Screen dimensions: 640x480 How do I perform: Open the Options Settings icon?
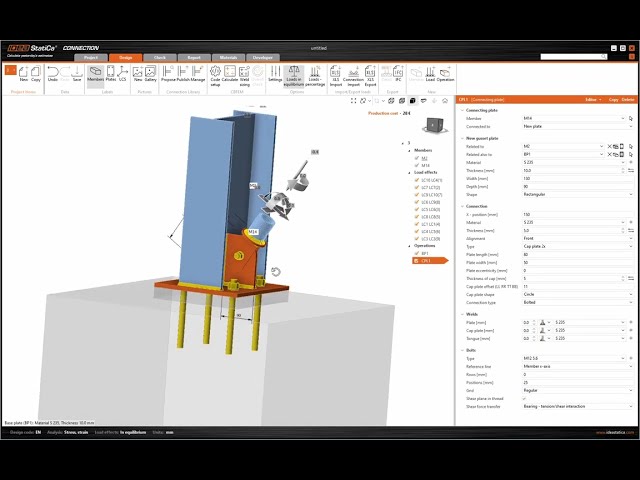pos(275,74)
